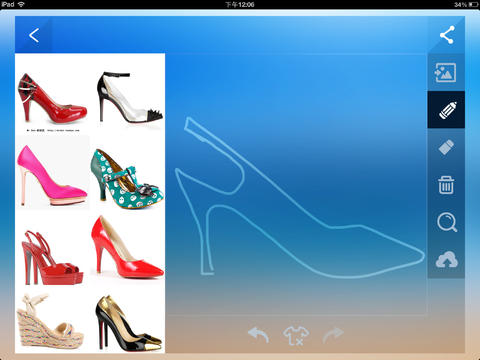This screenshot has width=480, height=360.
Task: Choose the red buckle platform heel
Action: tap(52, 98)
